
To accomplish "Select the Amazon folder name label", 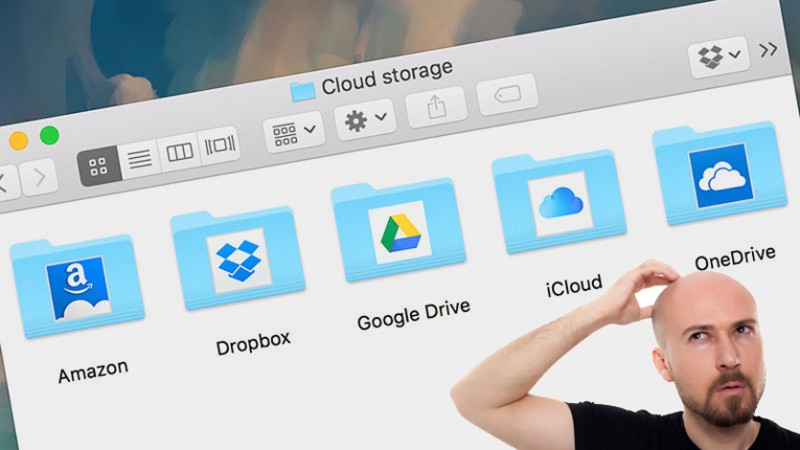I will [x=92, y=371].
